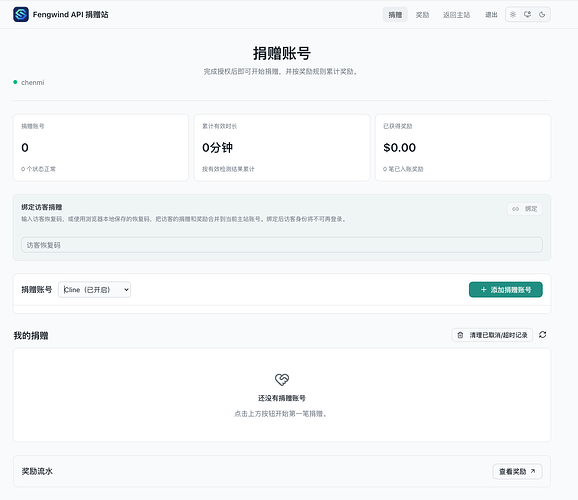Image resolution: width=578 pixels, height=500 pixels.
Task: Click 清理已取消/超时记录 button
Action: pyautogui.click(x=492, y=335)
